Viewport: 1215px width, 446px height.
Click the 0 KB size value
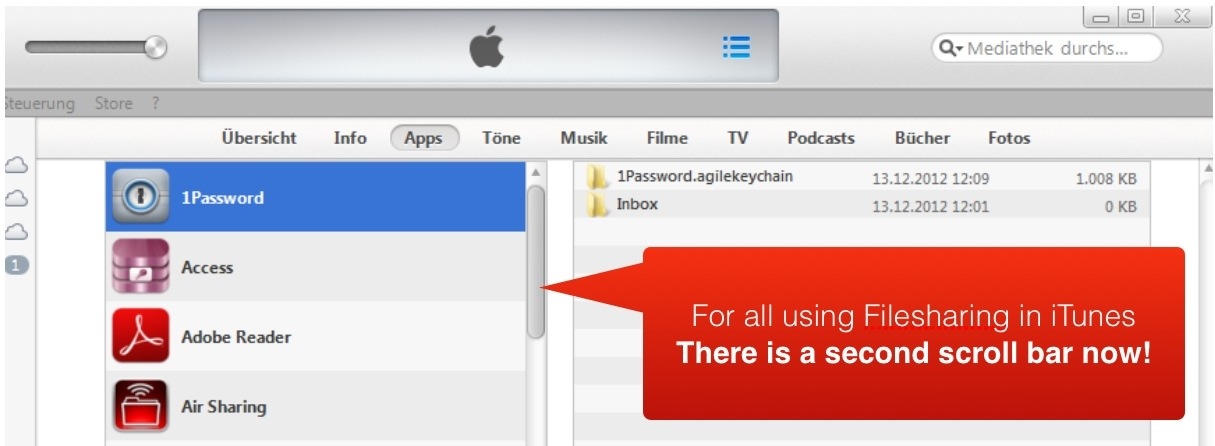(1120, 207)
